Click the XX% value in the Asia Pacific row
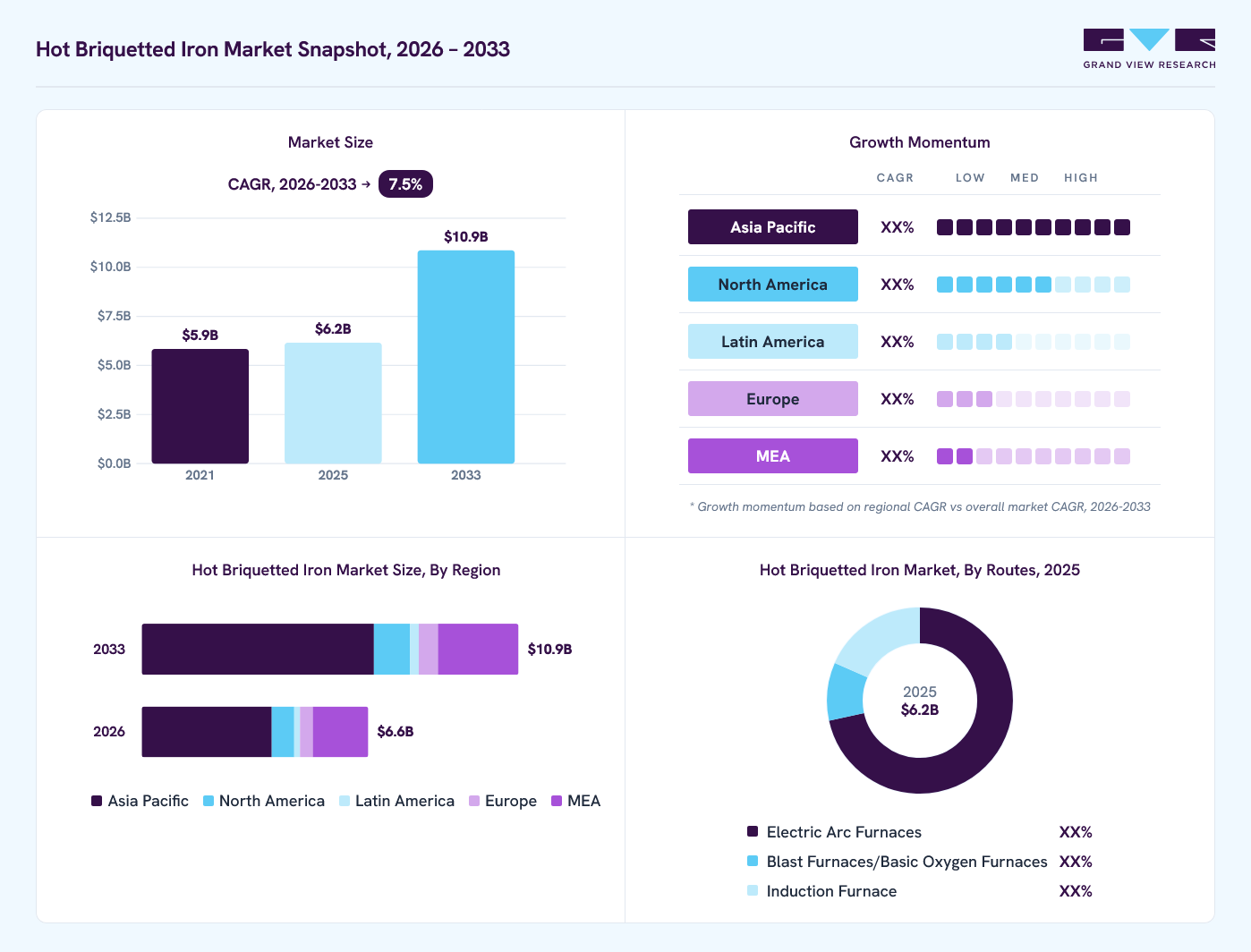 [898, 227]
